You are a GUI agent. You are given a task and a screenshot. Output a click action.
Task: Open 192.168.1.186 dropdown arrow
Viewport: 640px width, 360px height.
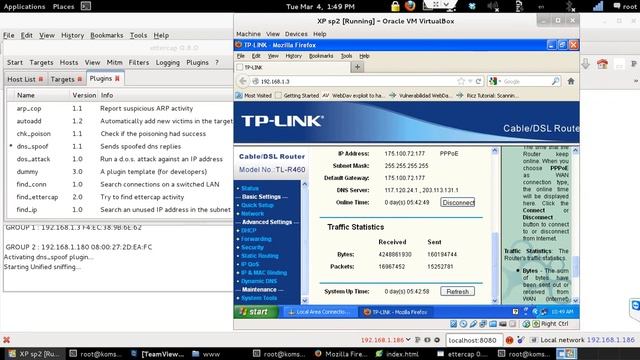(x=408, y=340)
